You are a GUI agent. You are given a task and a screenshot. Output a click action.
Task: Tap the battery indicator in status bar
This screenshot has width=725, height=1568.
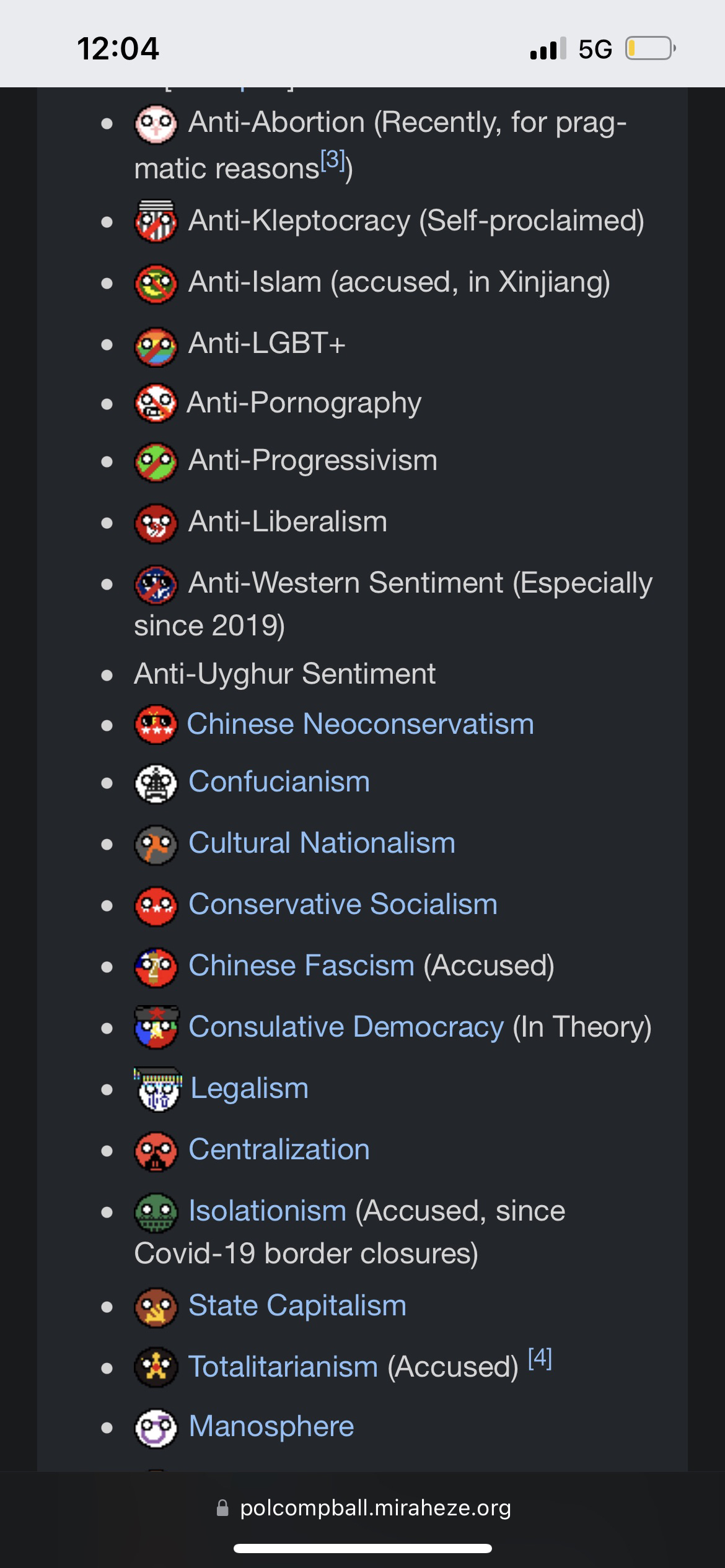pos(649,49)
